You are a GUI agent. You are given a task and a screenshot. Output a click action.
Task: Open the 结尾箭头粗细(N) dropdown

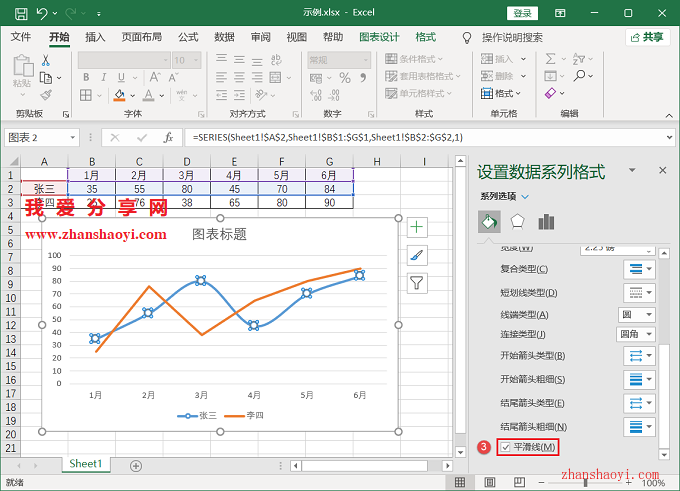point(640,427)
